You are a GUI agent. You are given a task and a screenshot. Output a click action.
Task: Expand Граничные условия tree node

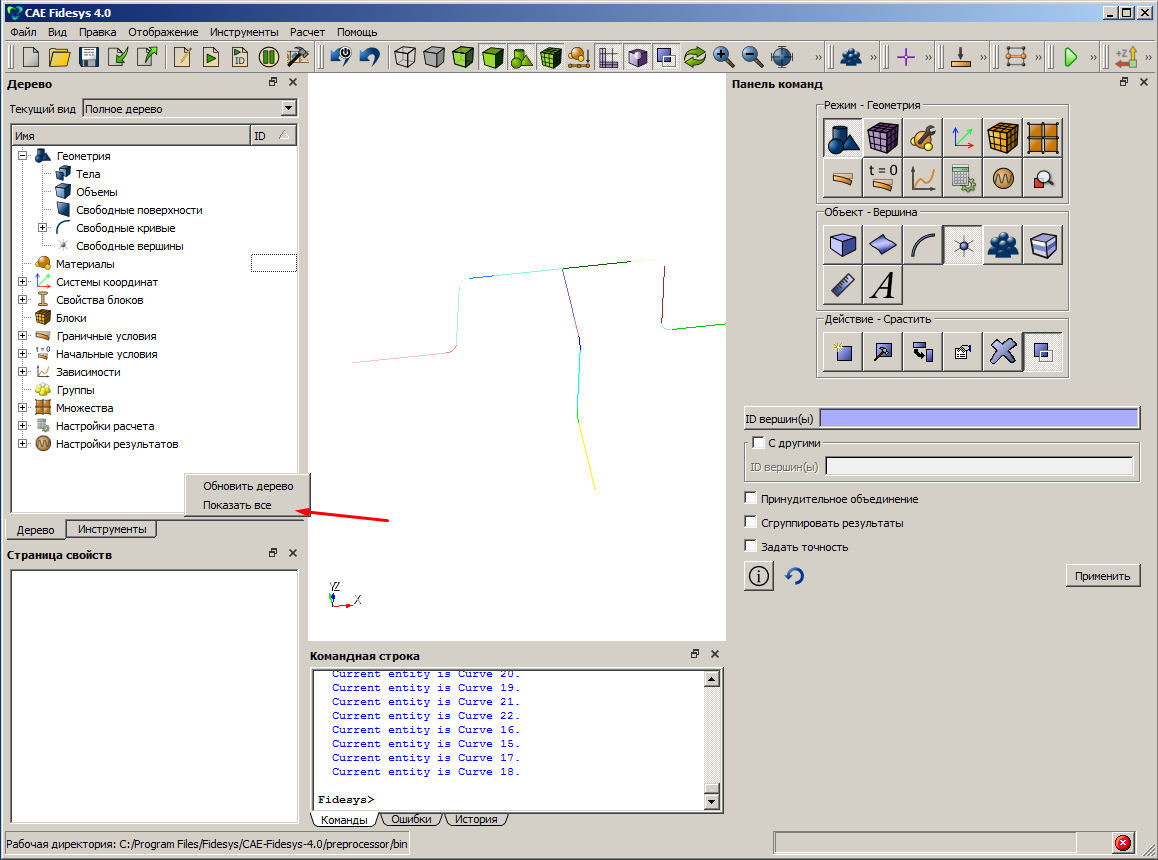(23, 335)
